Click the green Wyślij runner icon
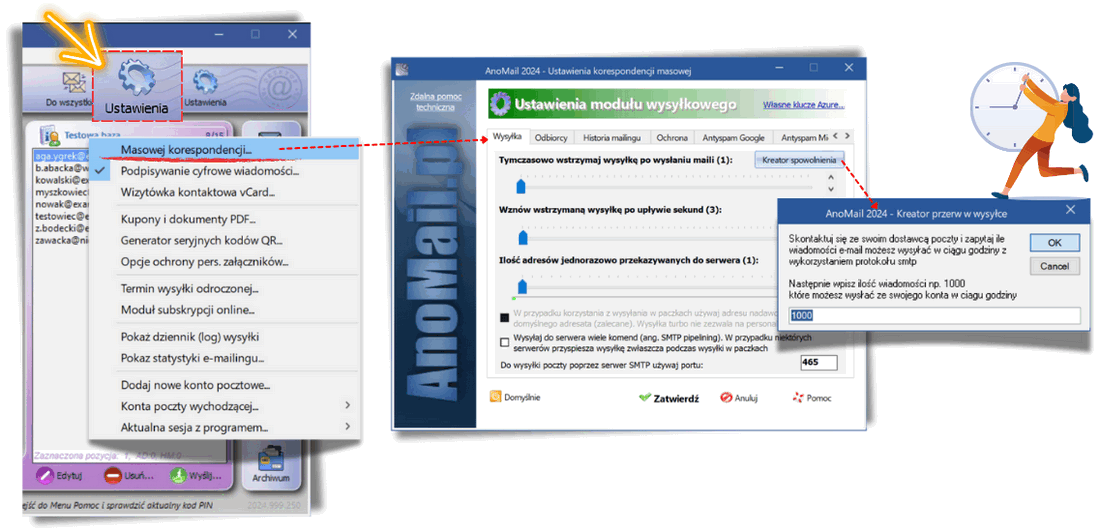This screenshot has width=1100, height=532. (177, 475)
